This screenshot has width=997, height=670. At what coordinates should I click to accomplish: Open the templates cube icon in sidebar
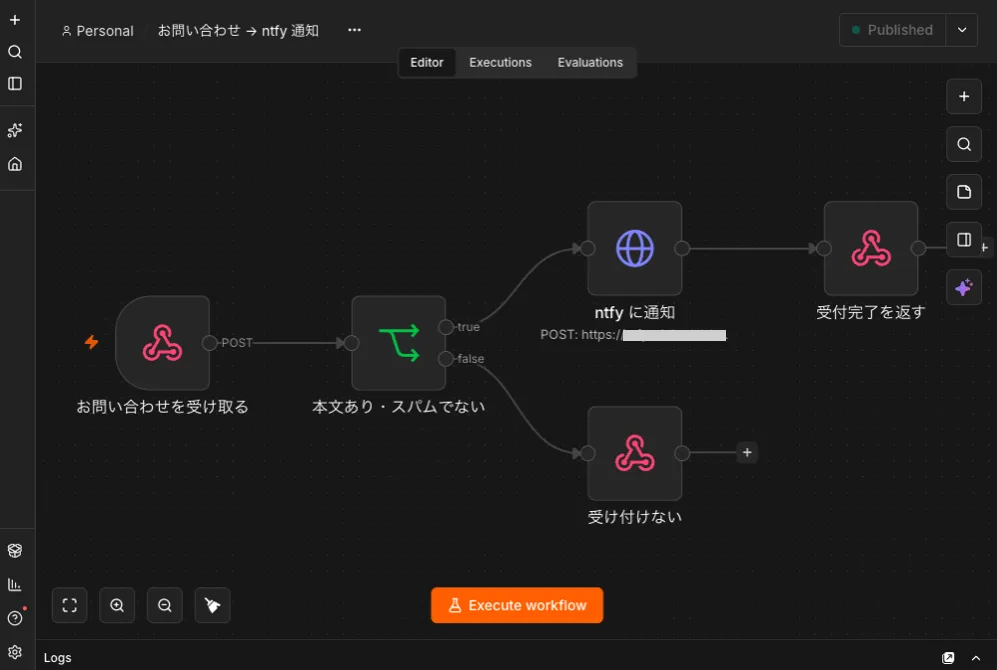(x=15, y=550)
